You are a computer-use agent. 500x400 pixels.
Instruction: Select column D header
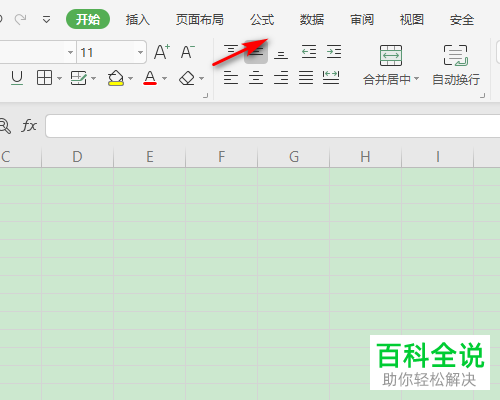(77, 157)
